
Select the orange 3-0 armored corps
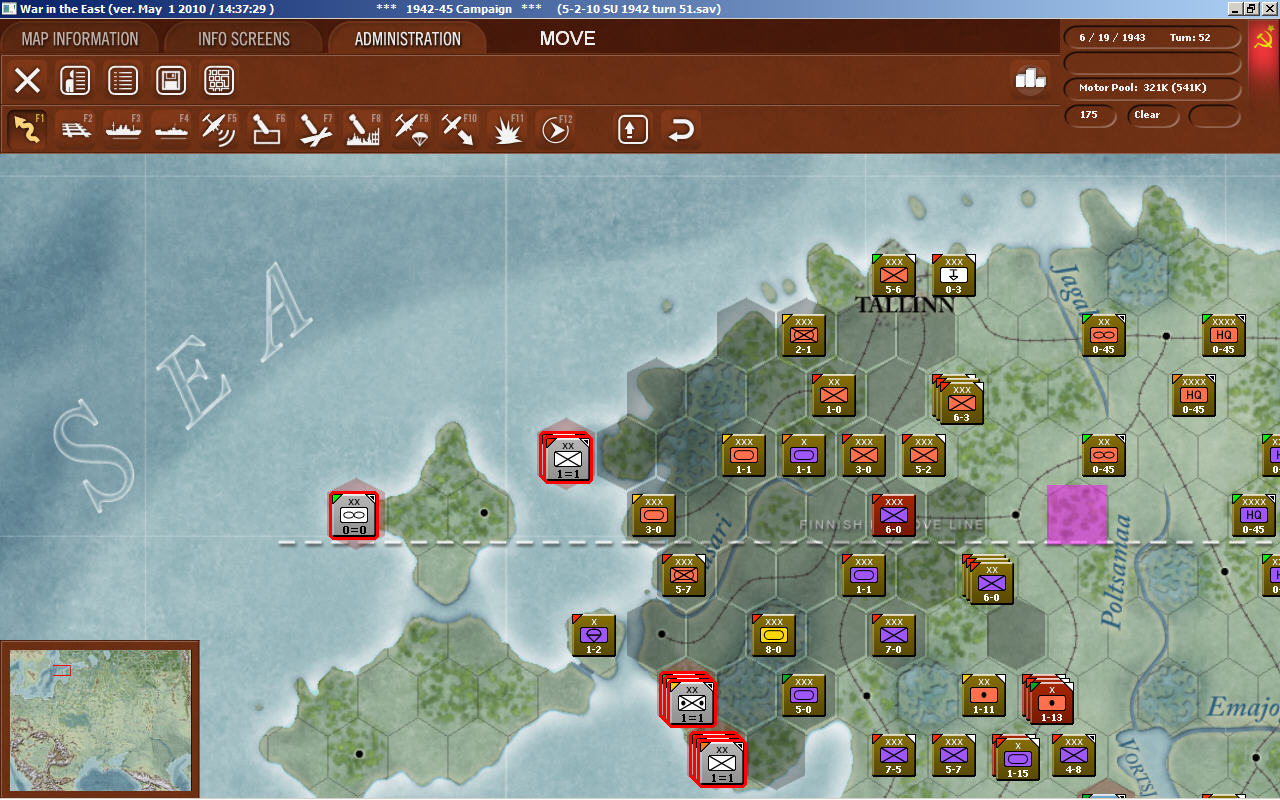[653, 515]
